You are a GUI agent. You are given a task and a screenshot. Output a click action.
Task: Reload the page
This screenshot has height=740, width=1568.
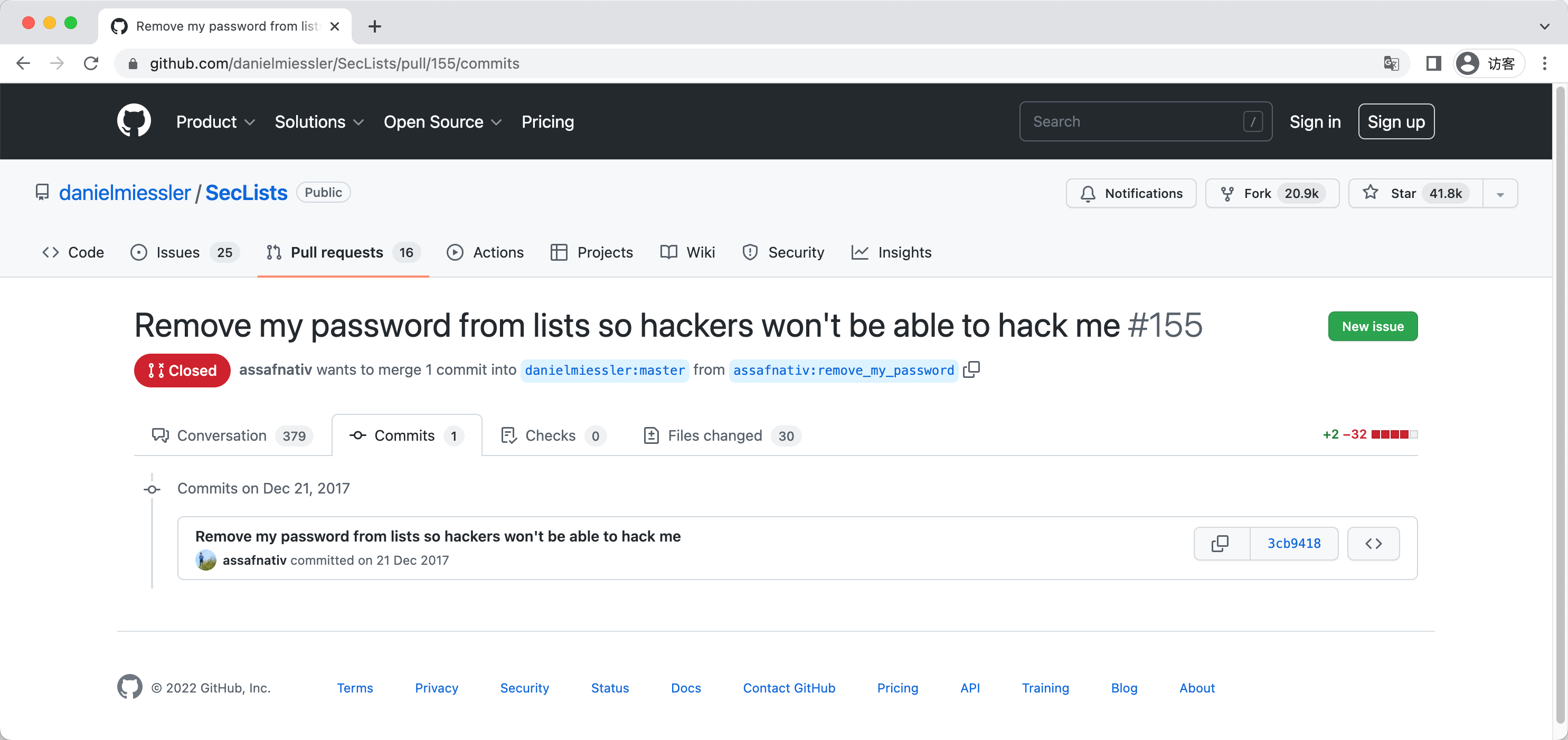[91, 63]
